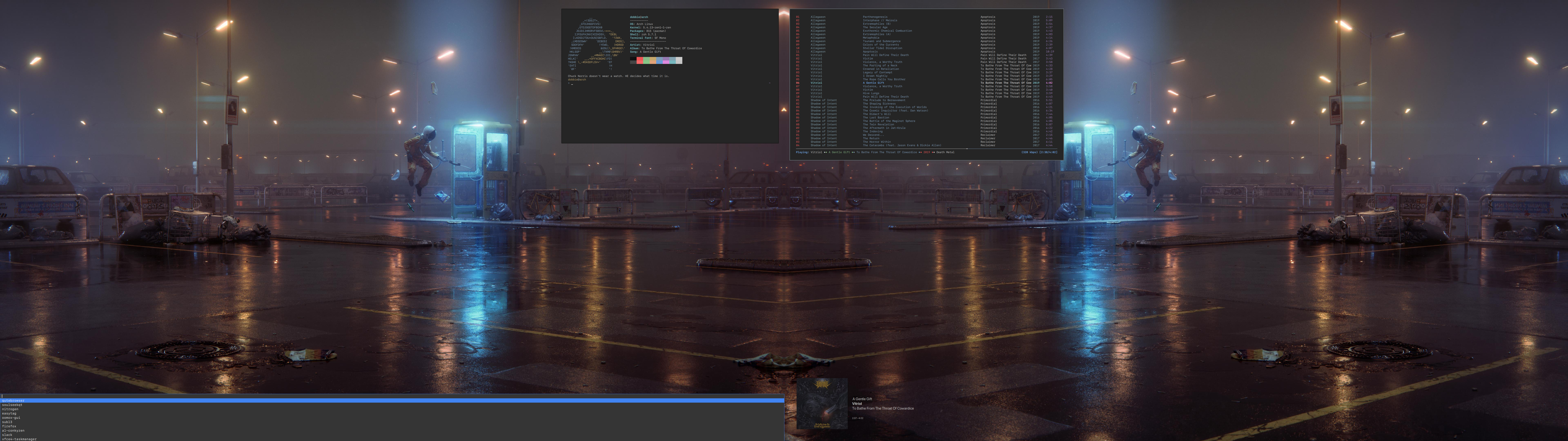Viewport: 1568px width, 441px height.
Task: Open firefox from the launcher list
Action: (x=9, y=426)
